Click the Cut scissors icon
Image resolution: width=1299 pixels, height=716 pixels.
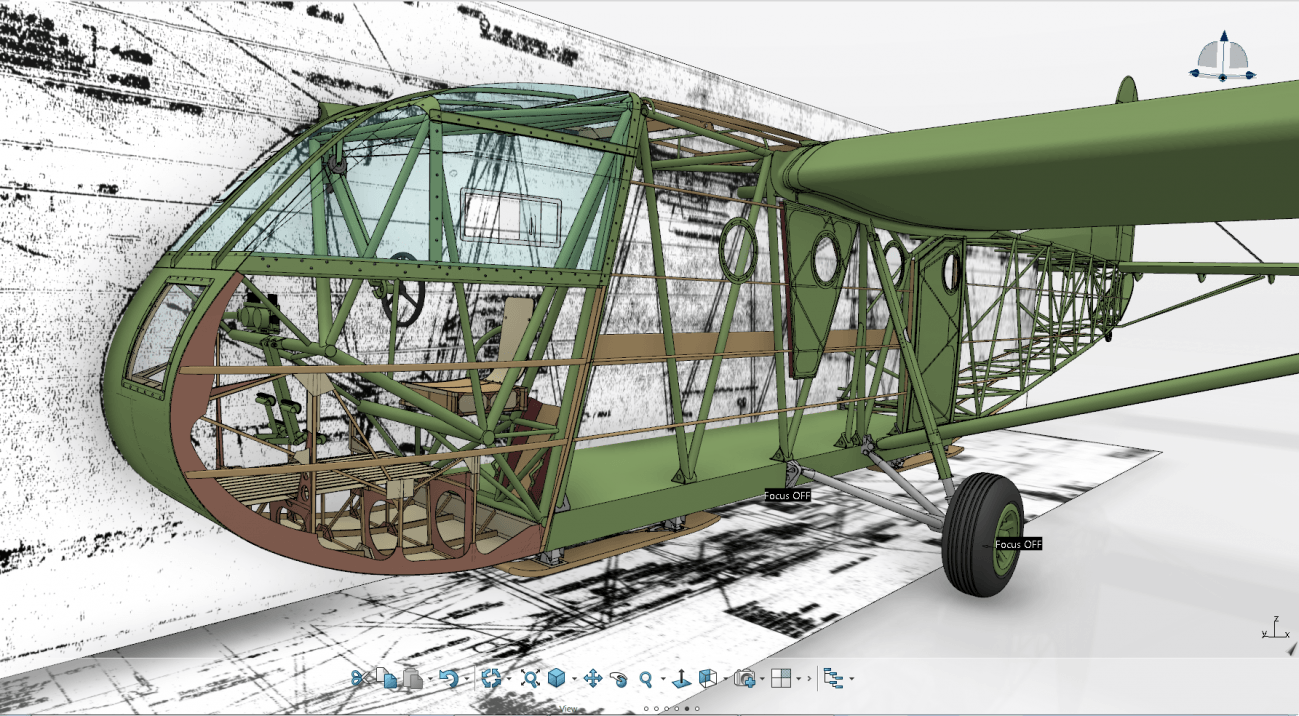tap(359, 679)
